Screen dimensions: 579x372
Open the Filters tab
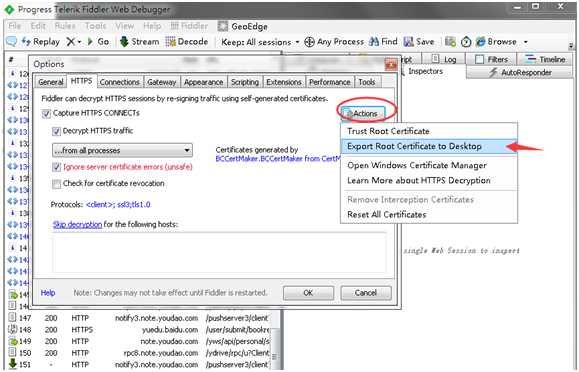[491, 59]
